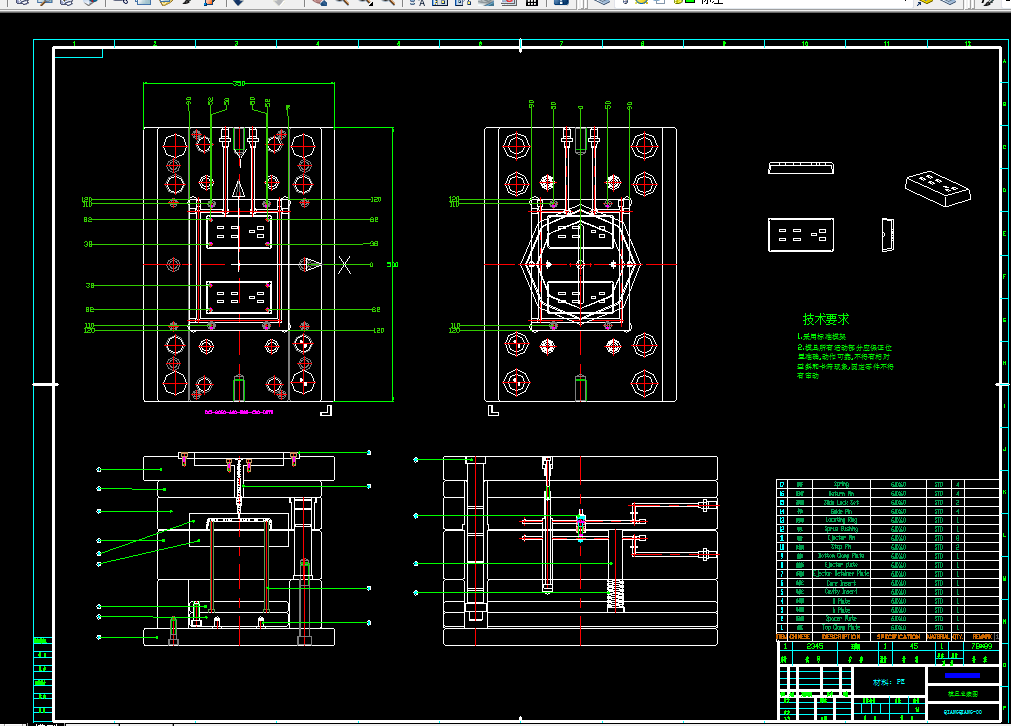Select the Return Pin description cell
Screen dimensions: 1011x726
click(x=841, y=493)
